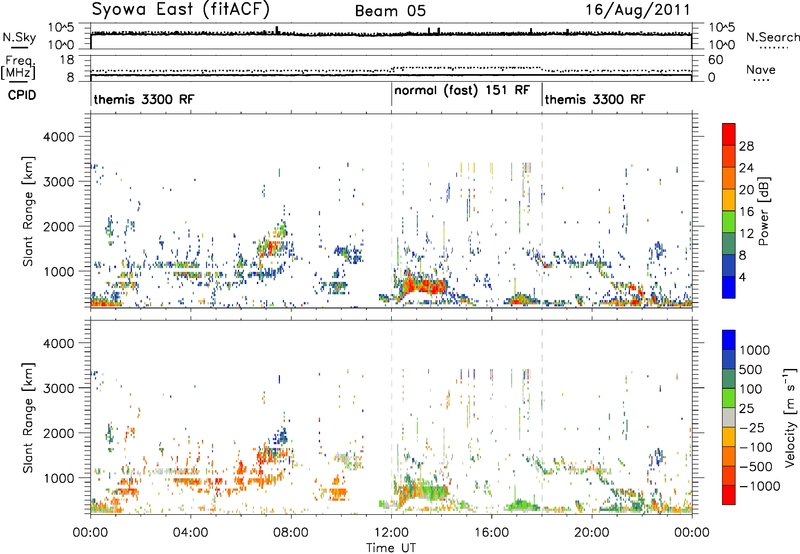The width and height of the screenshot is (800, 554).
Task: Click the '4000' tick of the power panel
Action: 58,137
